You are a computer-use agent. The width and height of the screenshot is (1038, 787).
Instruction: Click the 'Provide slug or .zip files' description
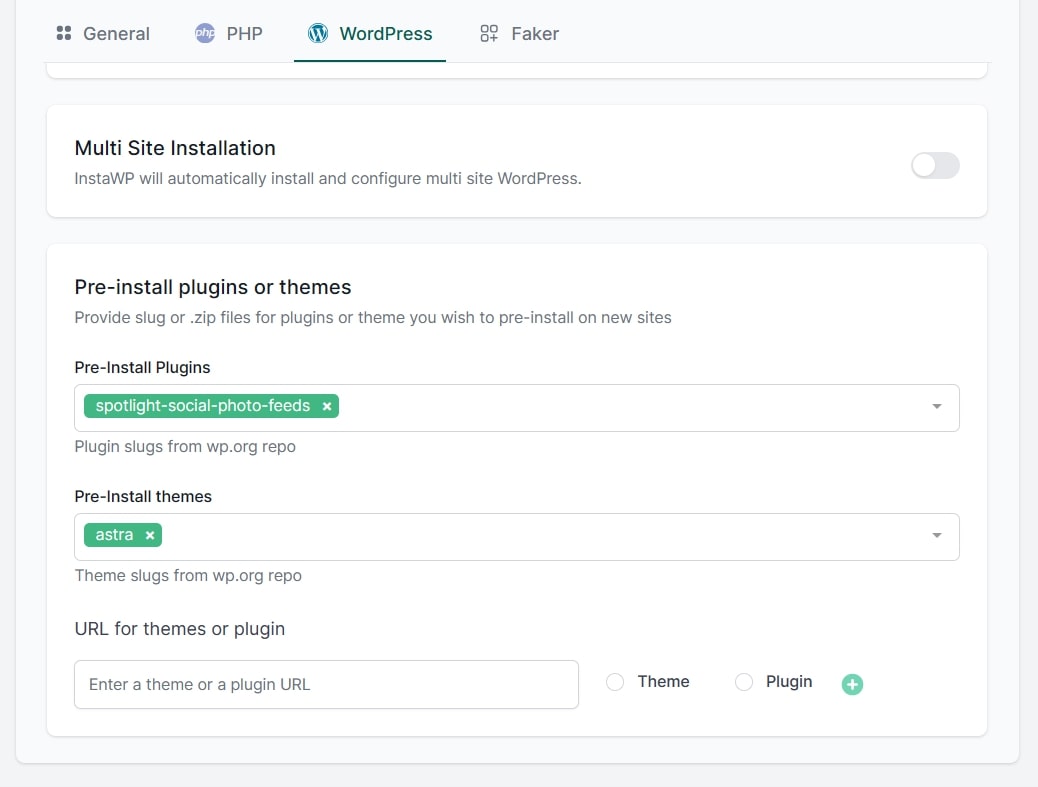point(373,318)
